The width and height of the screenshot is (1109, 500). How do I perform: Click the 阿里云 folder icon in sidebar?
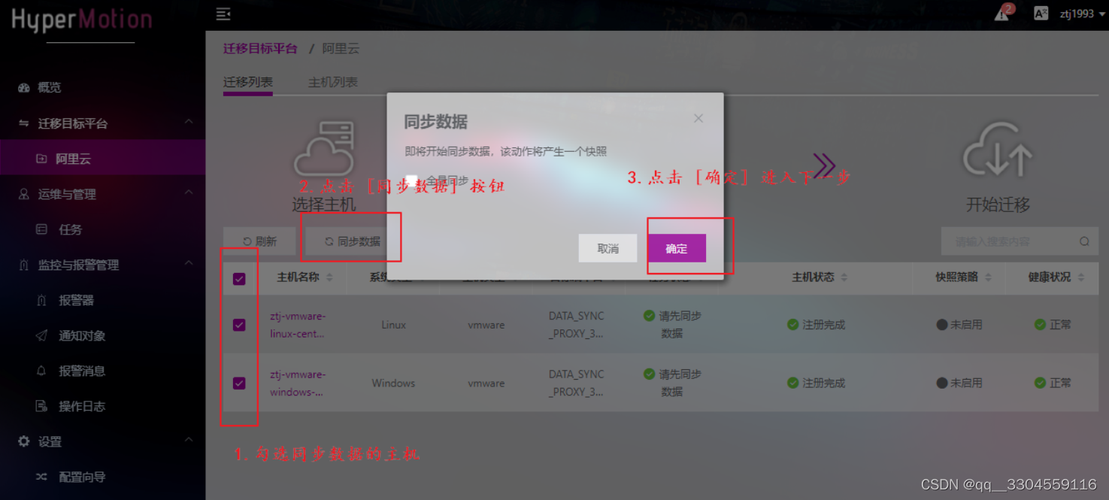[42, 159]
